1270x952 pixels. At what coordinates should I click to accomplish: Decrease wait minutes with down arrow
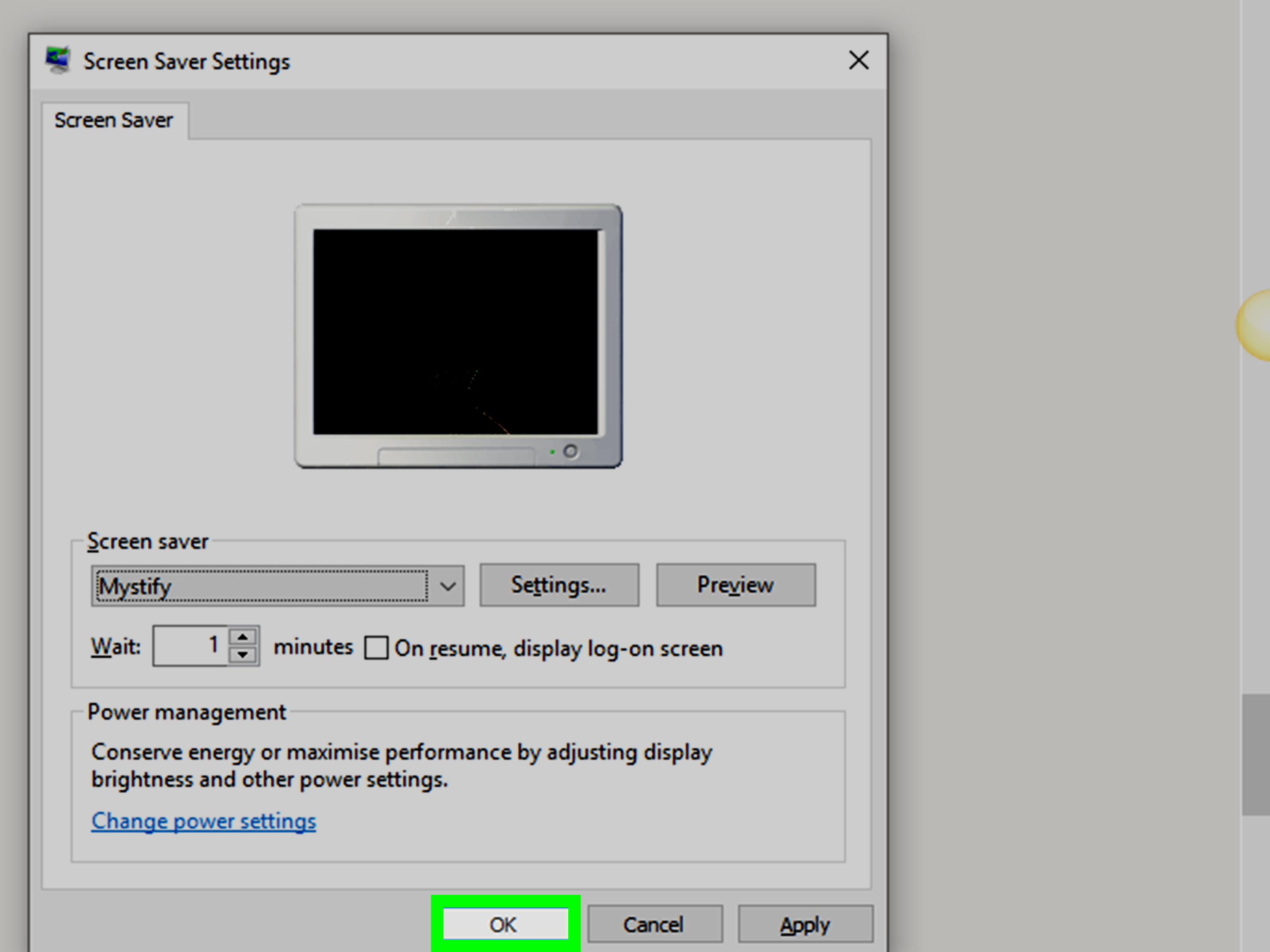(x=243, y=655)
